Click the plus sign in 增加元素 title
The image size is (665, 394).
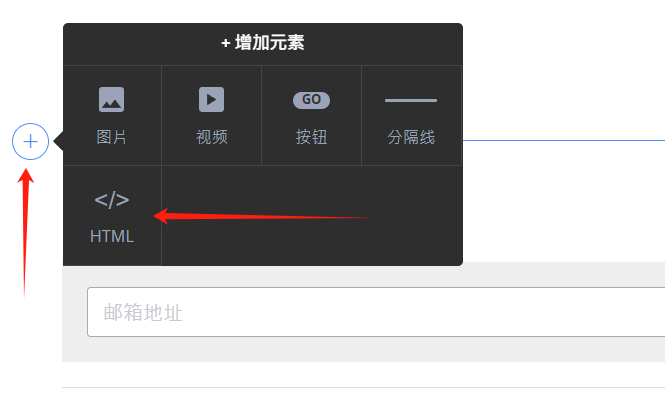click(226, 43)
